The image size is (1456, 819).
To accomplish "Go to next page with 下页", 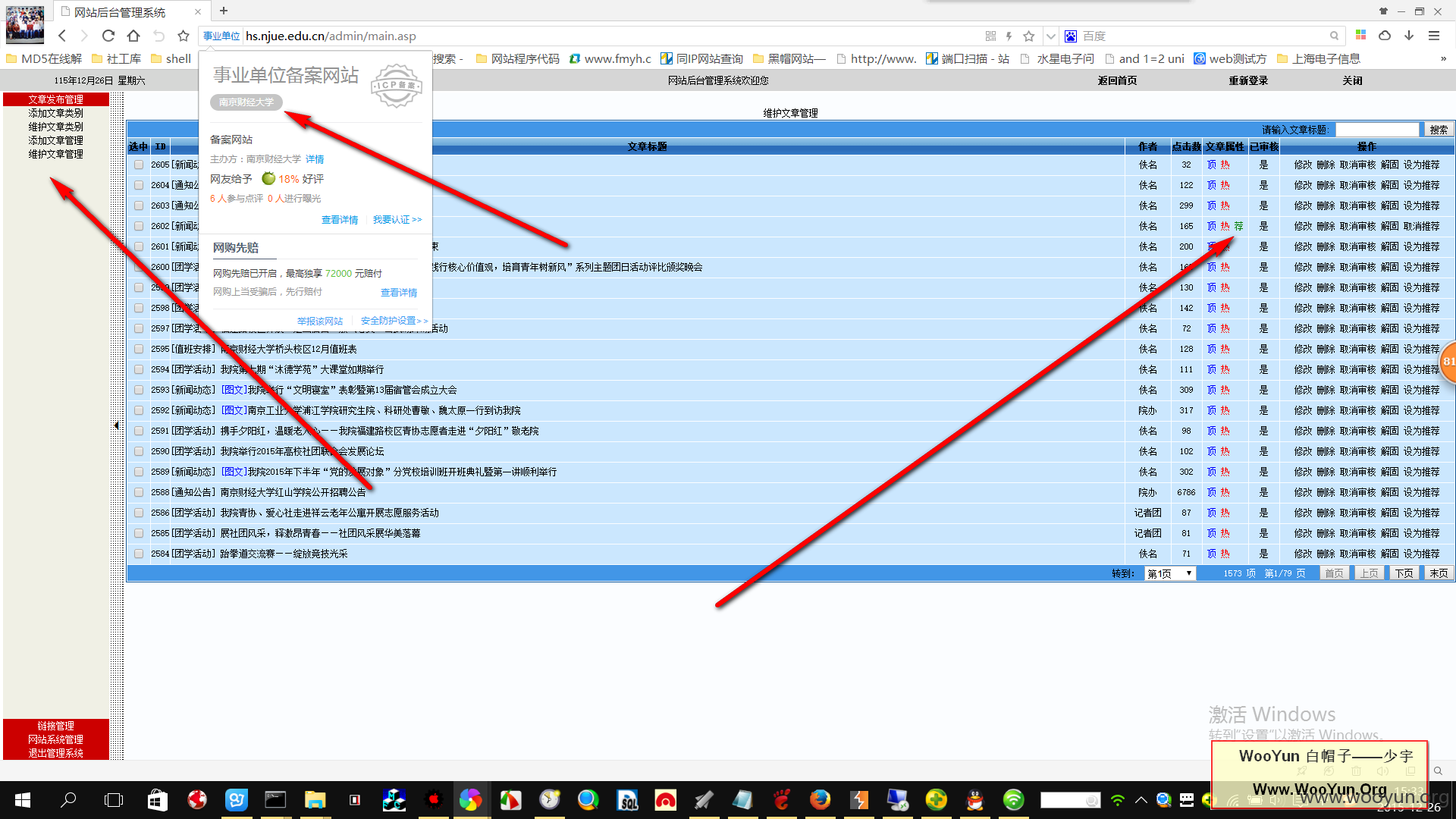I will tap(1404, 573).
